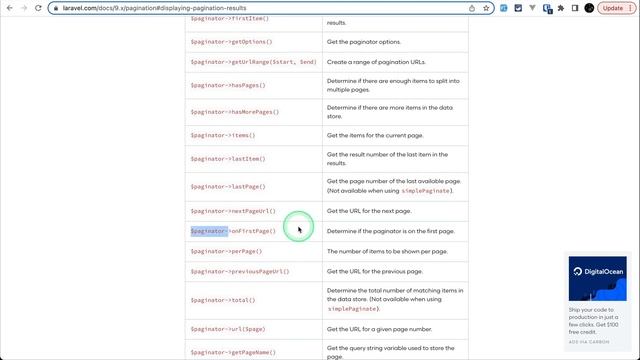Image resolution: width=640 pixels, height=360 pixels.
Task: Click $paginator->getUrlRange($start, $end) code
Action: coord(253,62)
